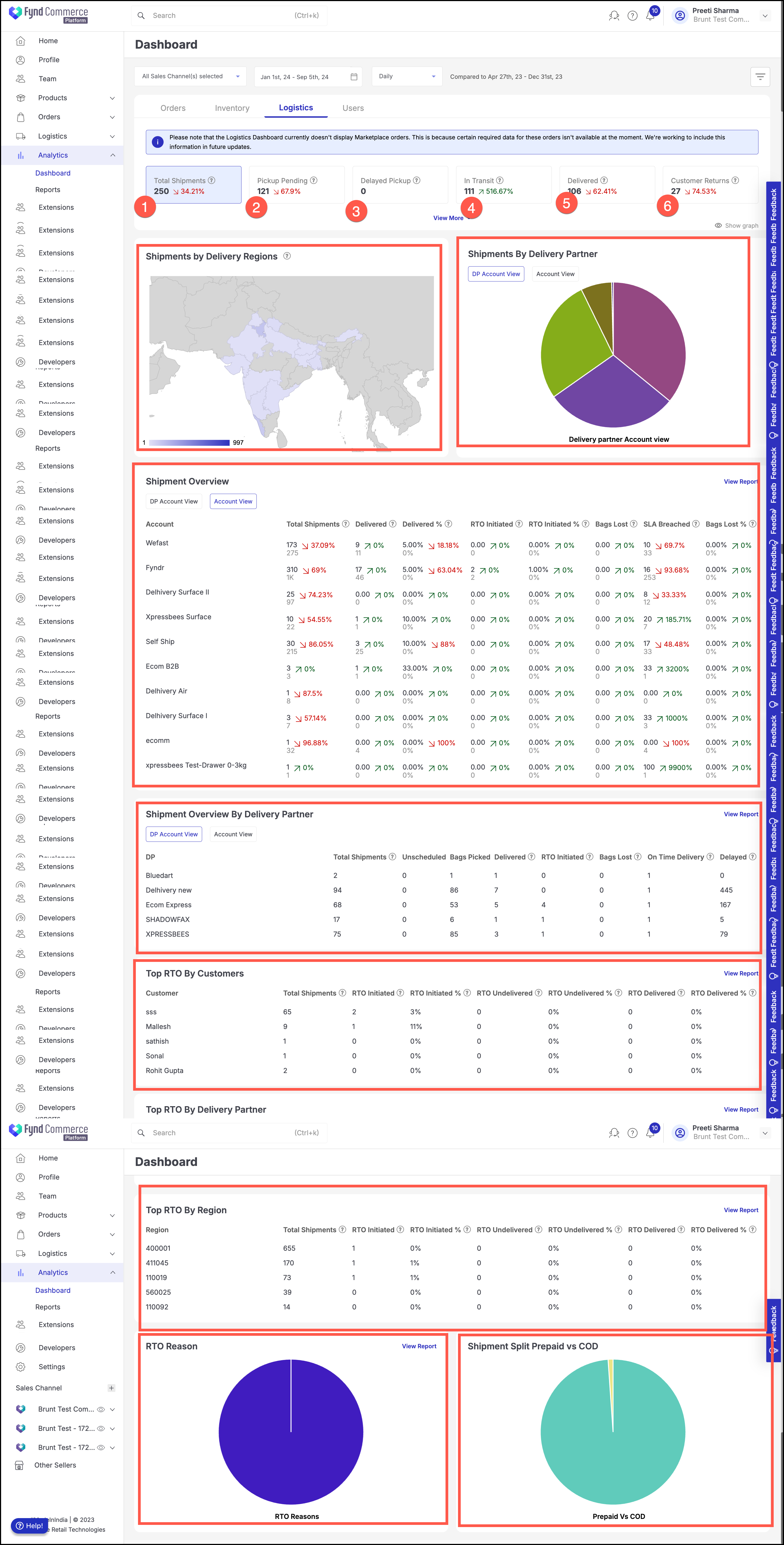Click the Delayed Pickup help icon
Viewport: 784px width, 1545px height.
(417, 180)
